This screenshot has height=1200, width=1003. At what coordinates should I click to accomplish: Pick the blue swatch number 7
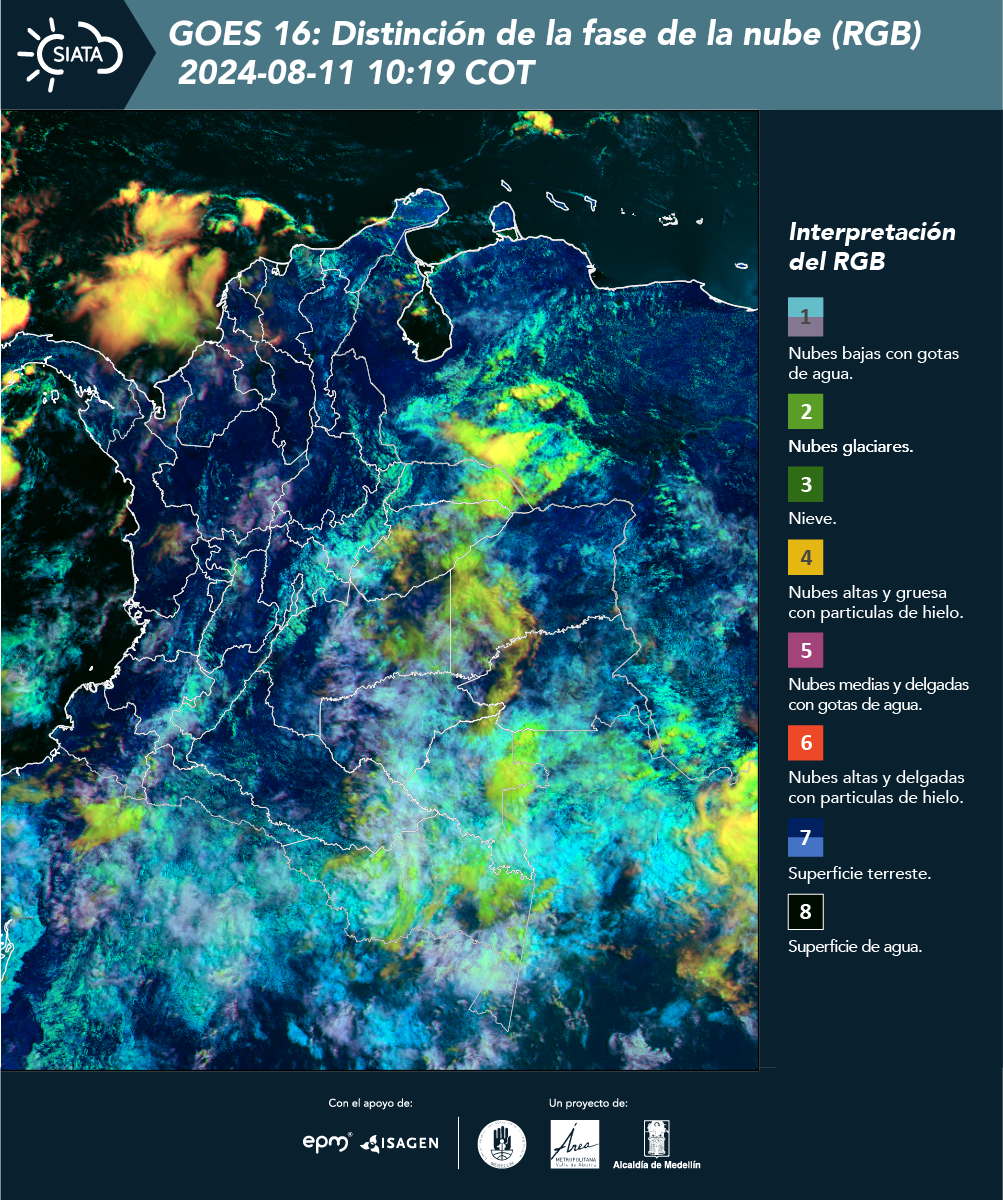[805, 837]
